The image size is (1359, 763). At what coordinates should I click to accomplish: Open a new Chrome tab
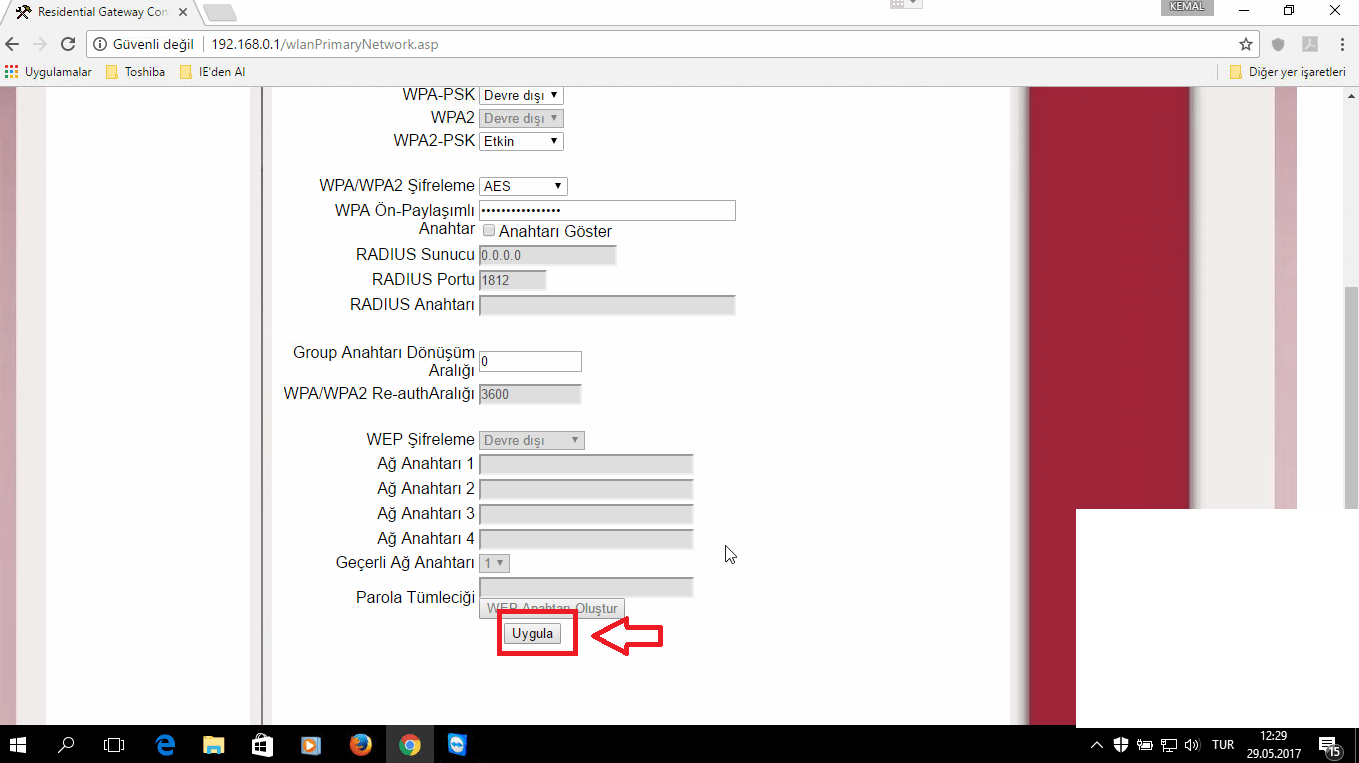tap(219, 13)
